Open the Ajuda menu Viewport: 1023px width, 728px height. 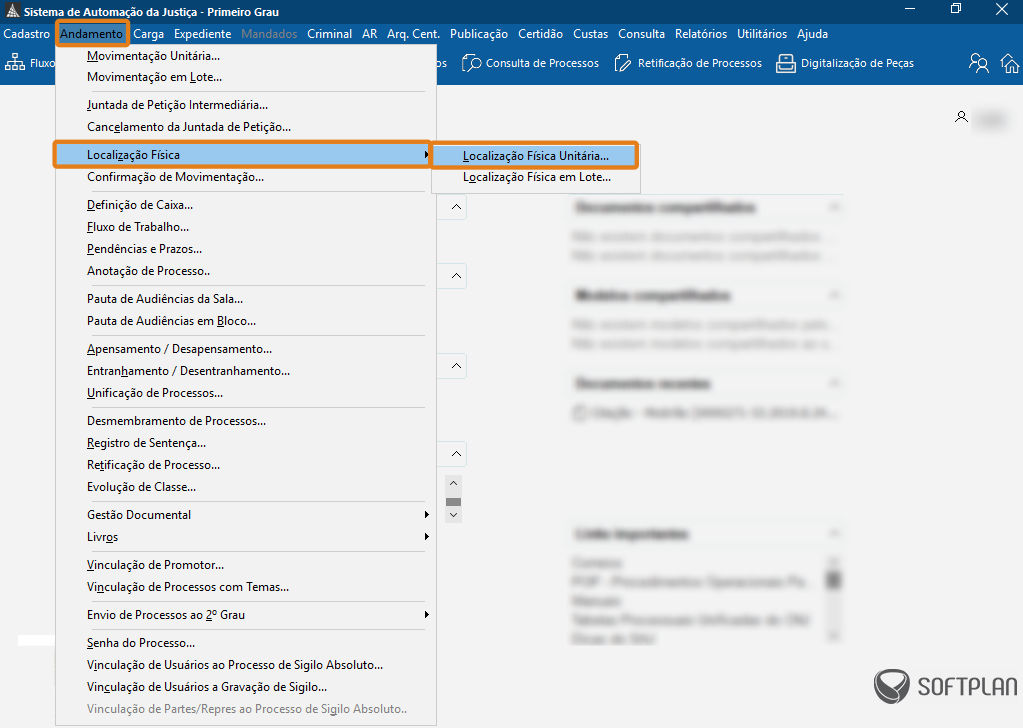pos(812,34)
